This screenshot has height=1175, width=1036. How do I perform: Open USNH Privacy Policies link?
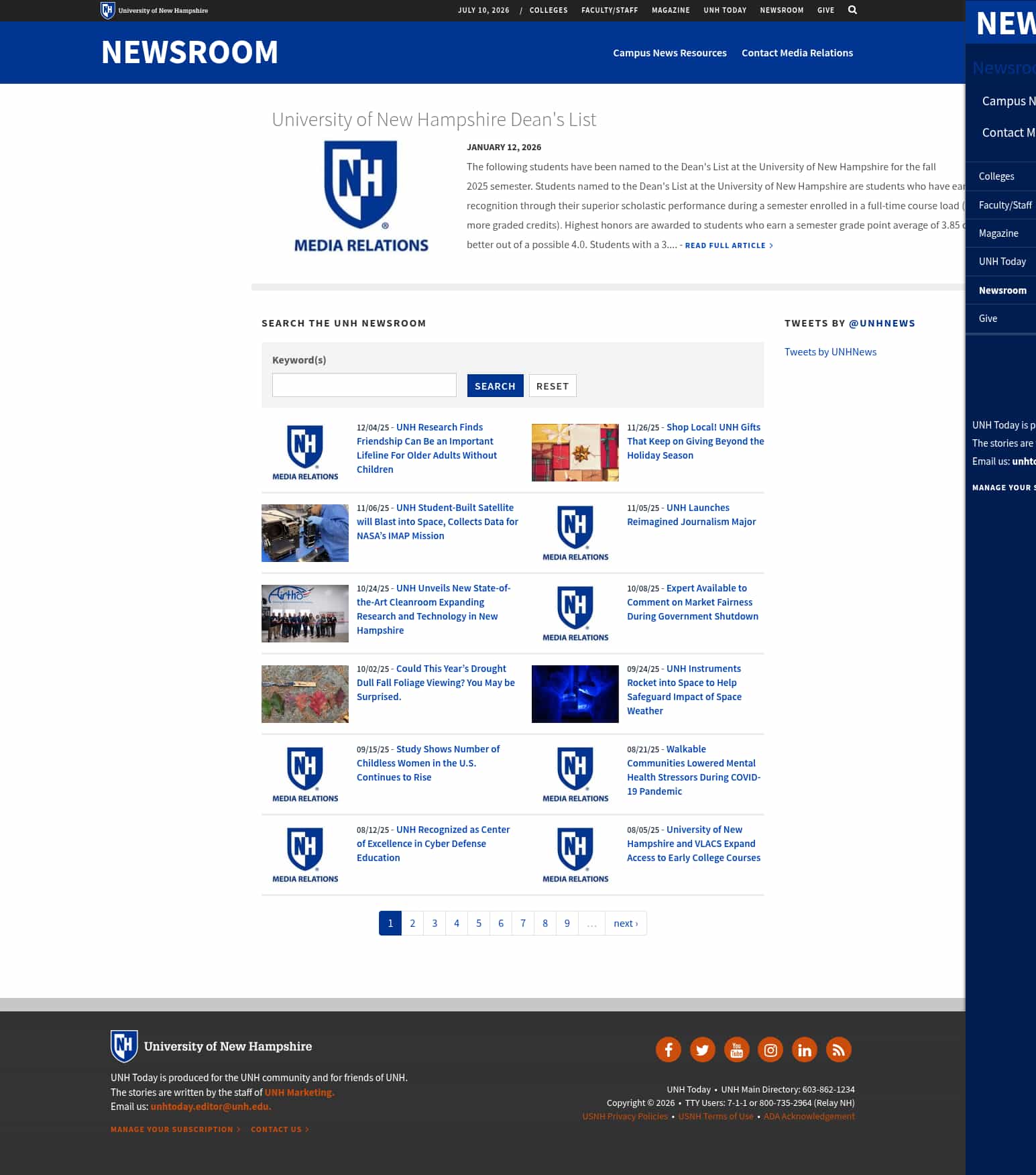(625, 1117)
